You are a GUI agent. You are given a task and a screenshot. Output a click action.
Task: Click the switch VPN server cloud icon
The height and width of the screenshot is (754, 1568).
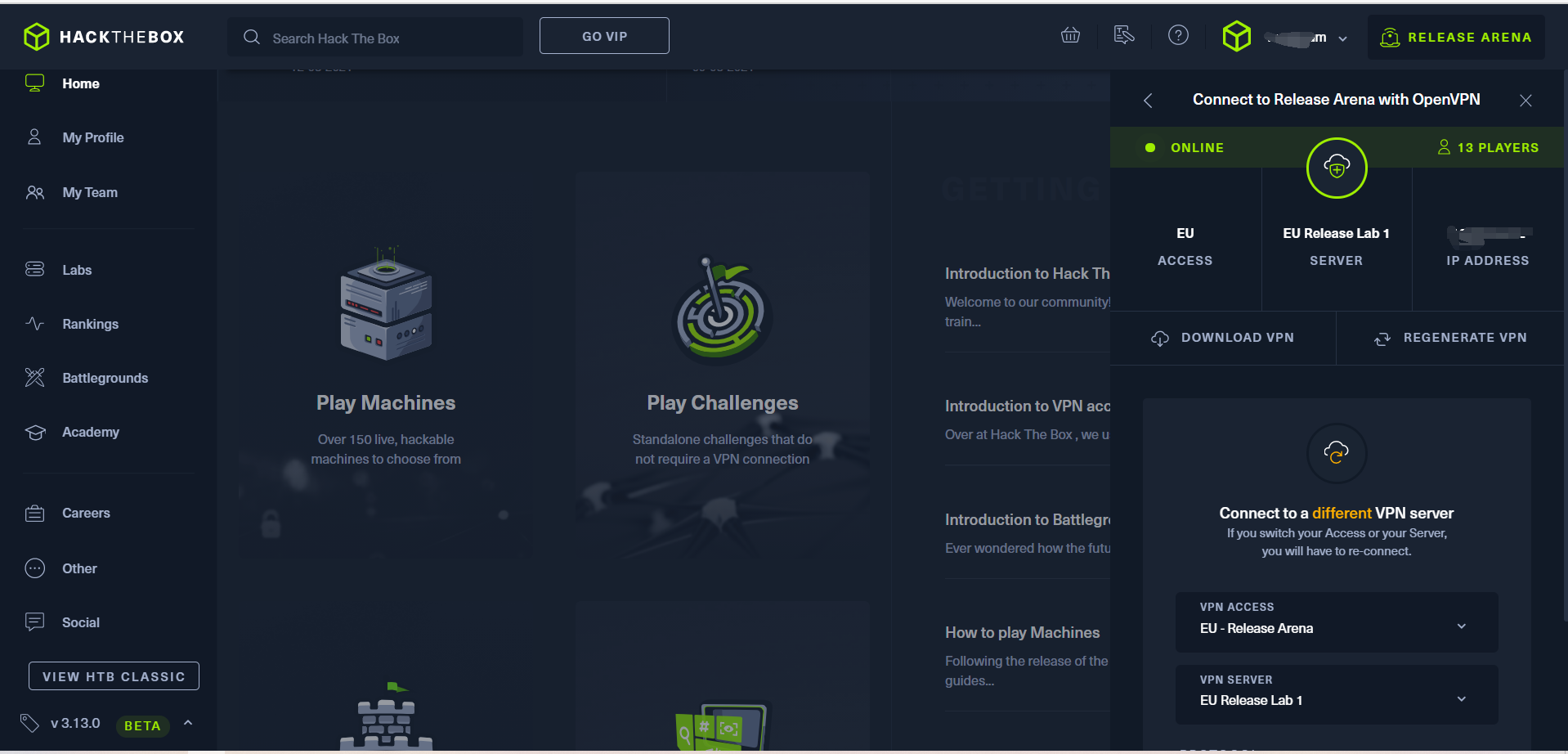[x=1337, y=453]
